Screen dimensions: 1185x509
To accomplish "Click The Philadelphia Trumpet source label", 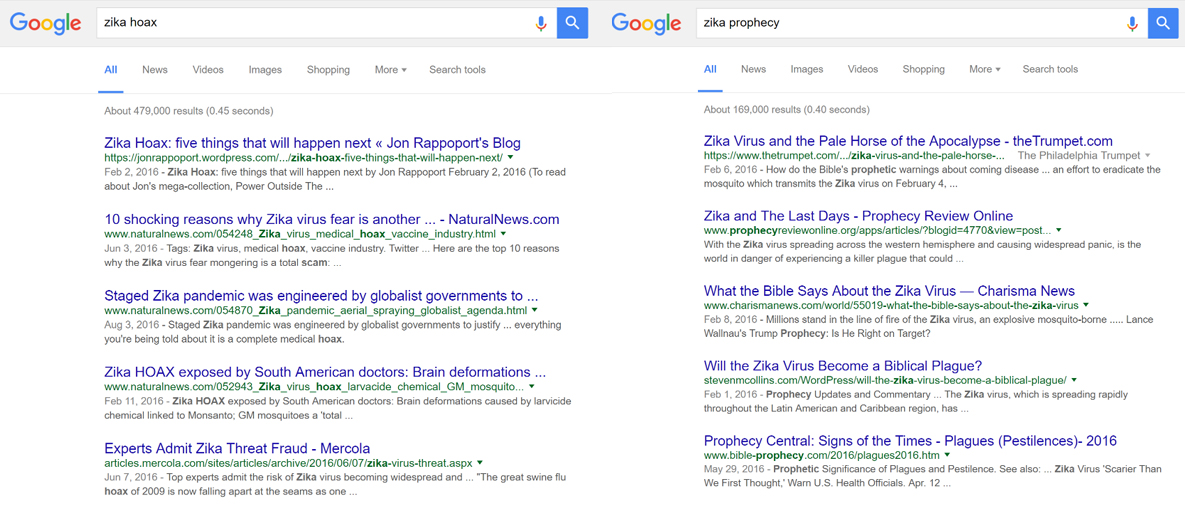I will [1078, 155].
